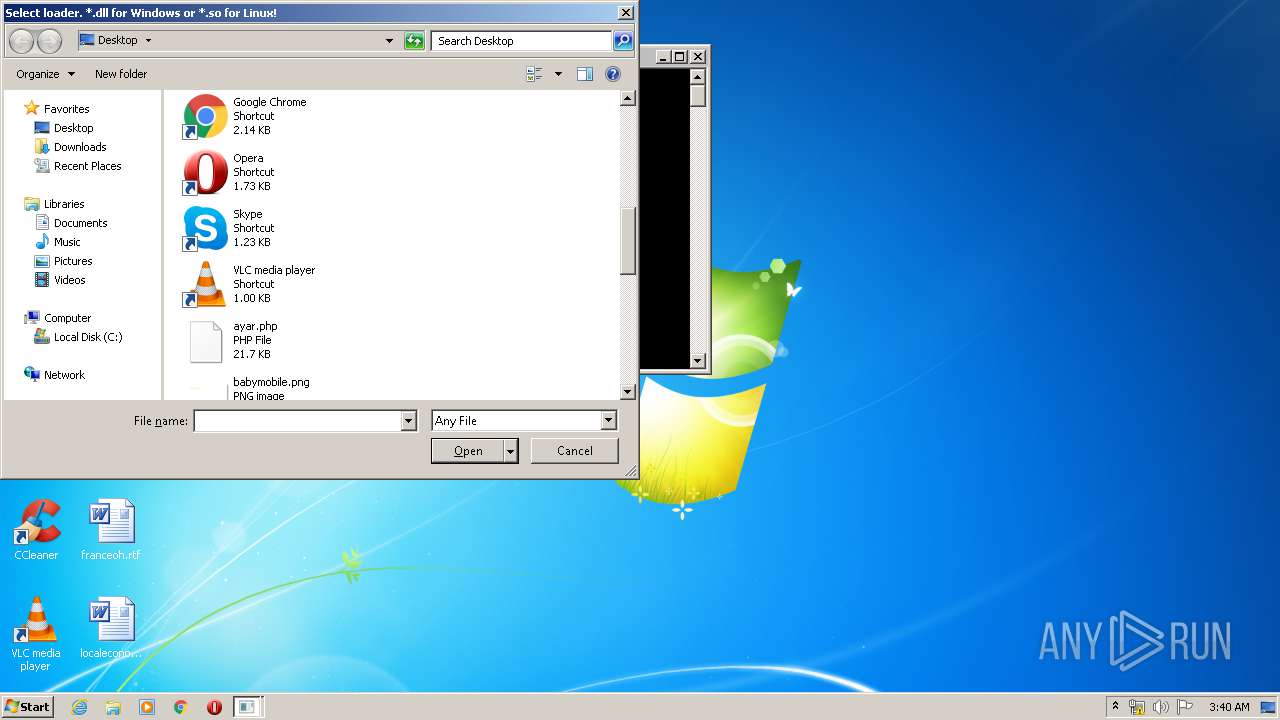Viewport: 1280px width, 720px height.
Task: Open CCleaner desktop shortcut
Action: coord(36,530)
